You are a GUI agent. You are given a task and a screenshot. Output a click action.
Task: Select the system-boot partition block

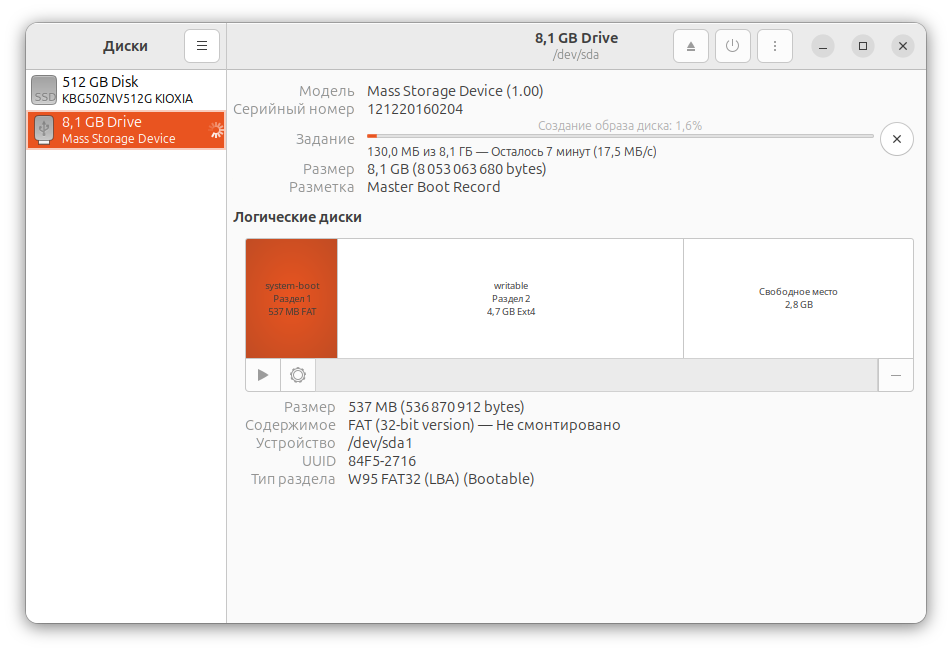(291, 298)
